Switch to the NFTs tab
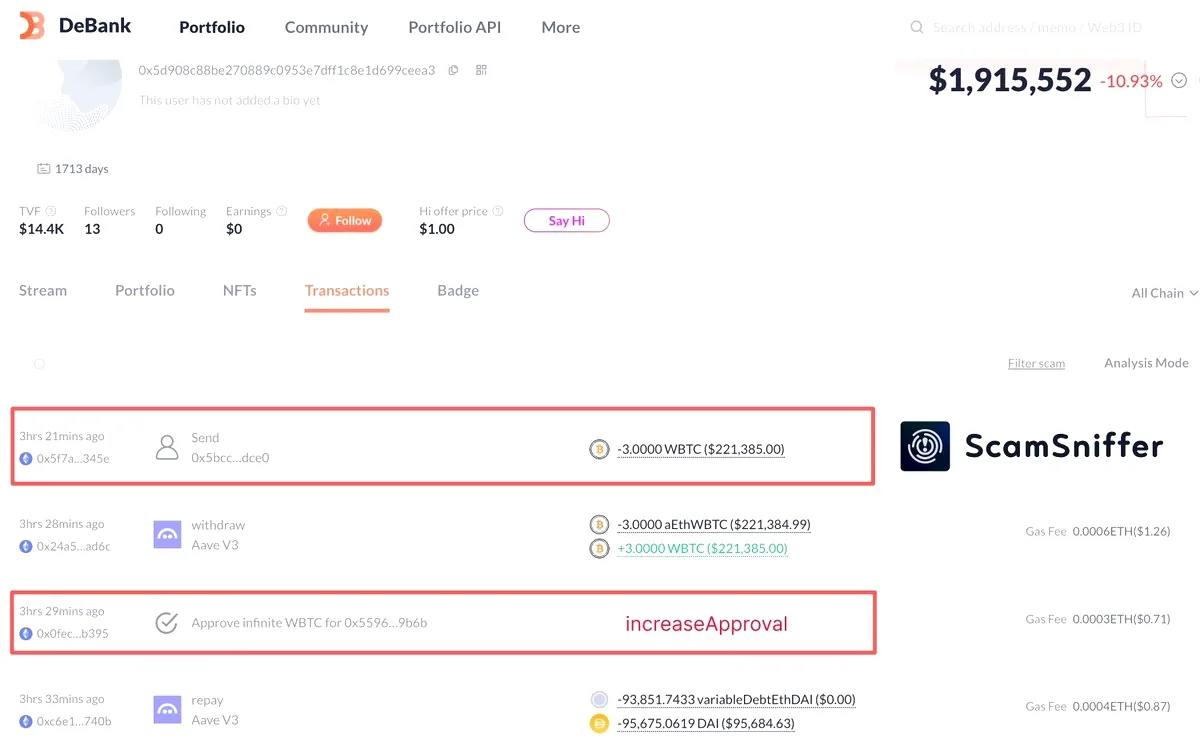The image size is (1200, 738). pyautogui.click(x=240, y=290)
